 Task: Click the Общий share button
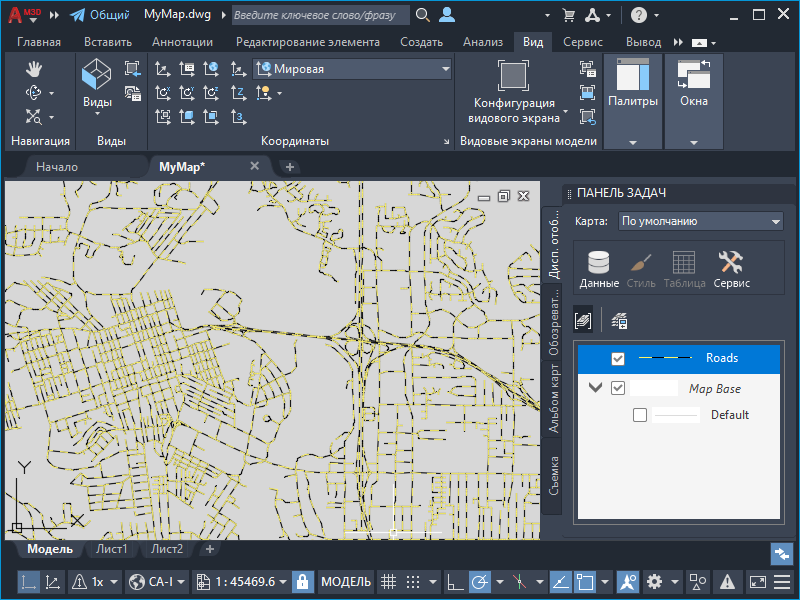(x=98, y=15)
